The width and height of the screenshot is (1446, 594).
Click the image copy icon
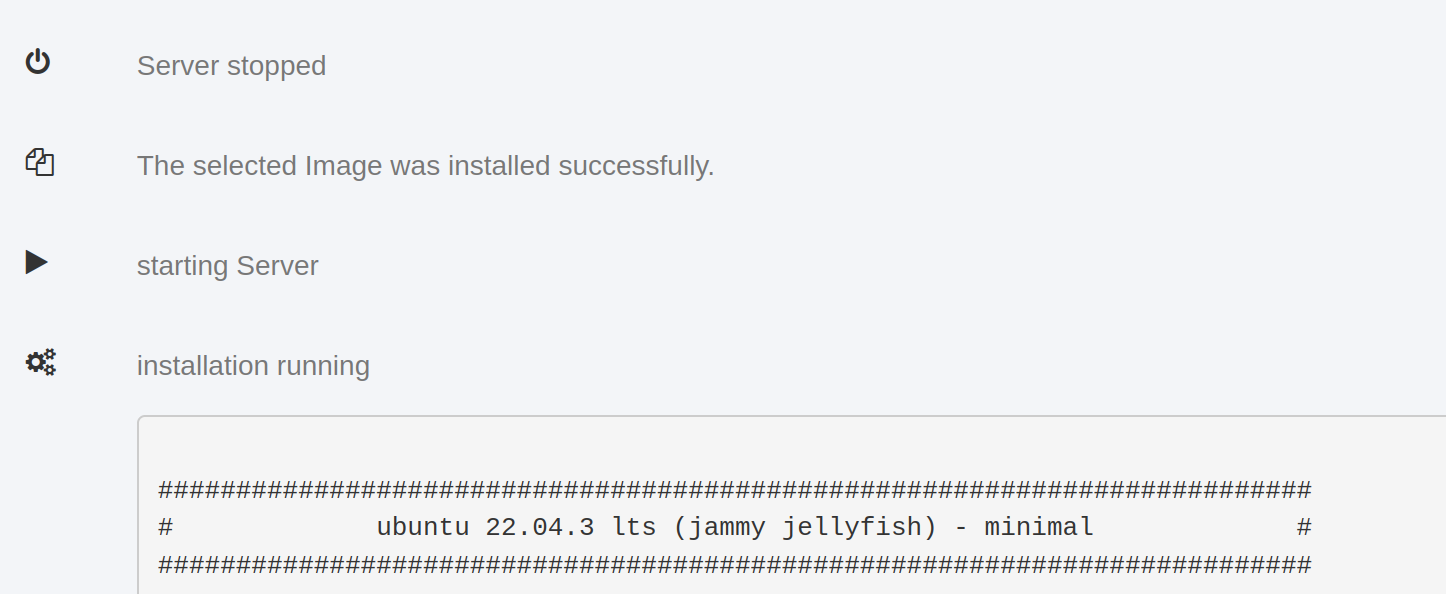(39, 162)
